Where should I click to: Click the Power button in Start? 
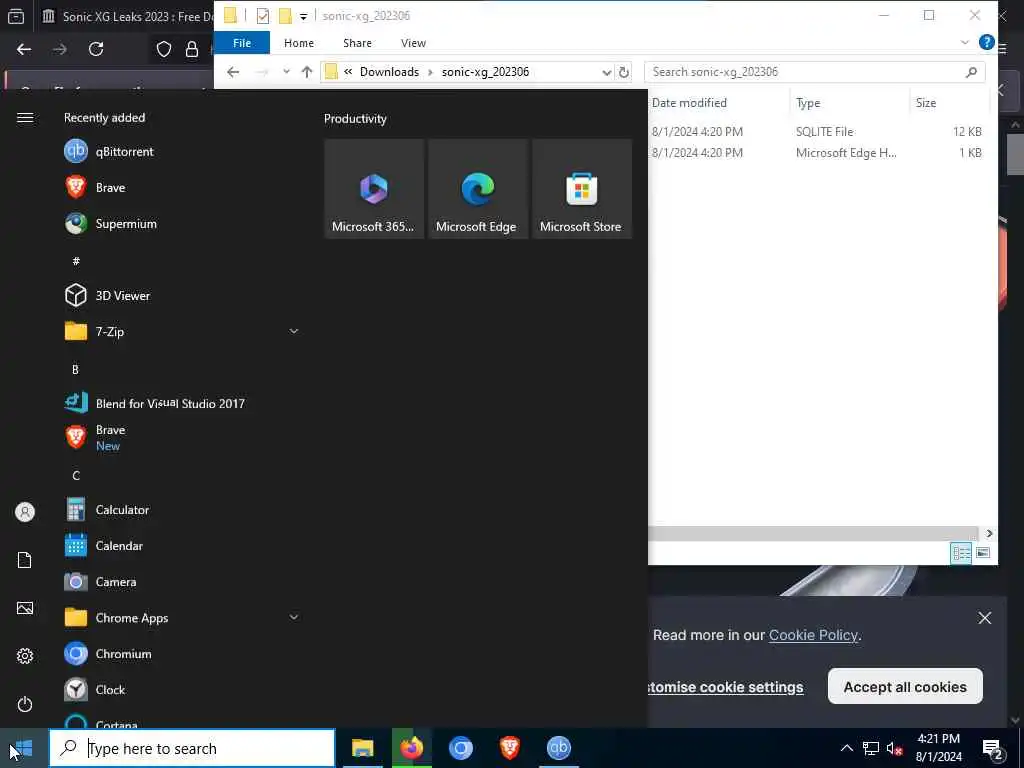(x=25, y=704)
